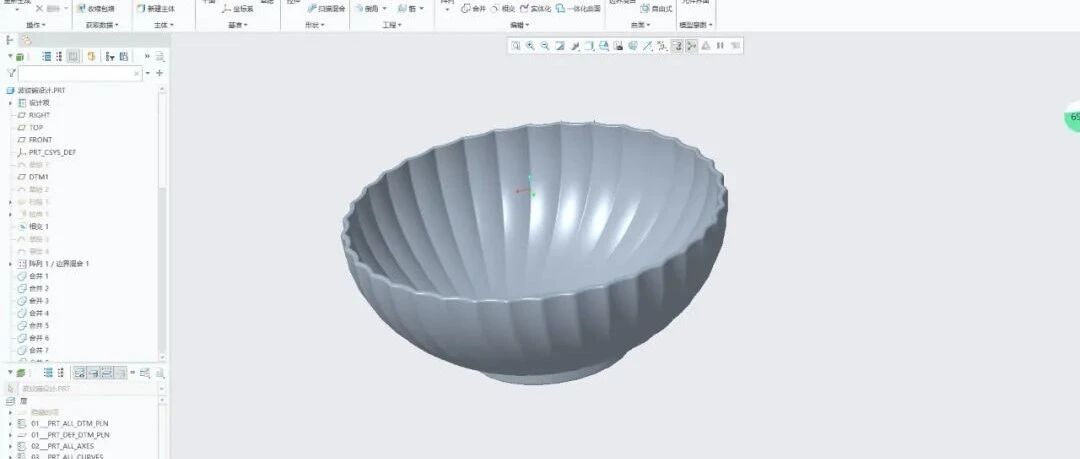Click the 扫描混合 swept blend tool

pos(325,9)
